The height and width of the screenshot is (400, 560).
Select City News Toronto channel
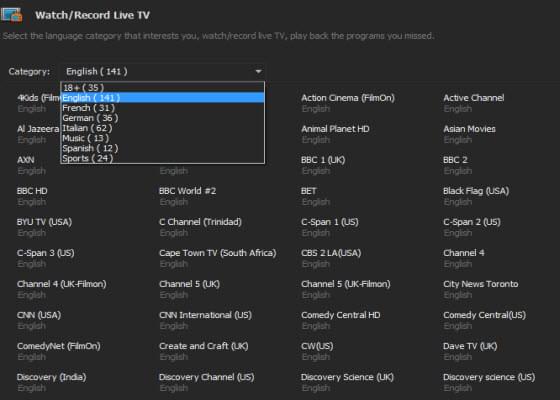point(480,284)
